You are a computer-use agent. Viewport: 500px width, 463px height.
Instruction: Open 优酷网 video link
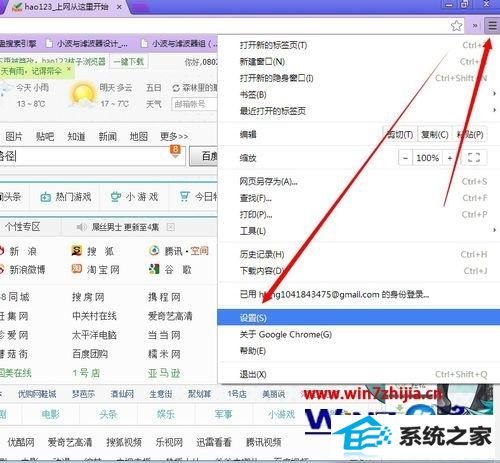pos(21,442)
